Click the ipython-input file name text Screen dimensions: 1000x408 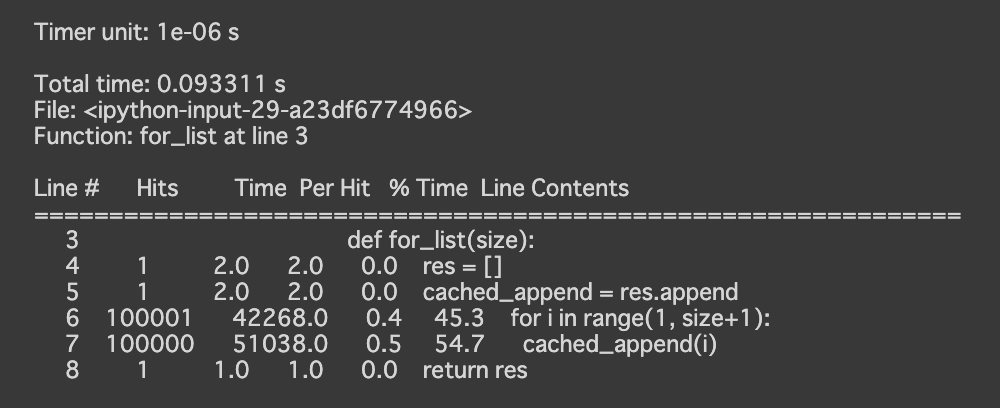[252, 110]
